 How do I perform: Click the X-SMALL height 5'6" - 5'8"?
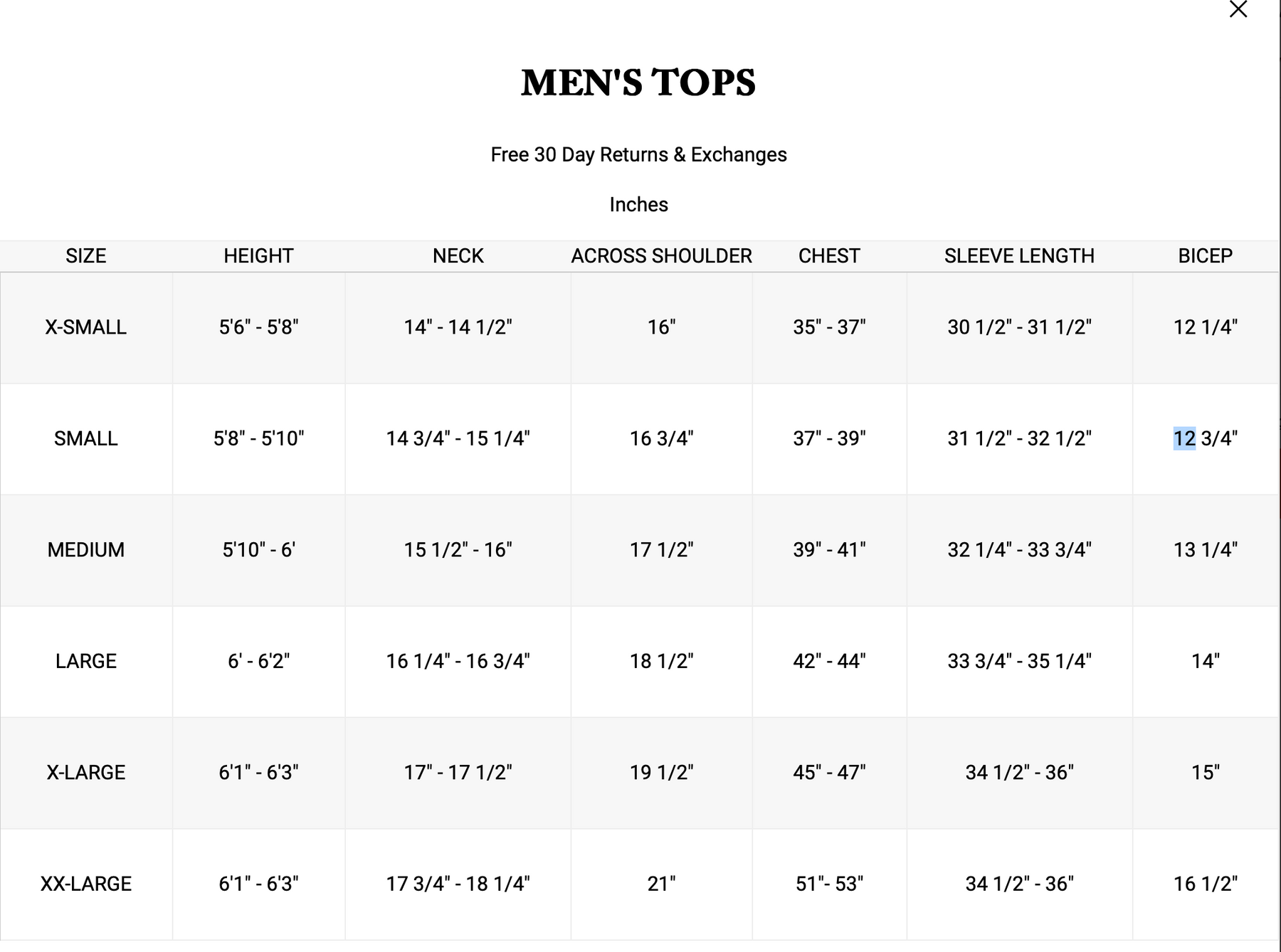[258, 327]
